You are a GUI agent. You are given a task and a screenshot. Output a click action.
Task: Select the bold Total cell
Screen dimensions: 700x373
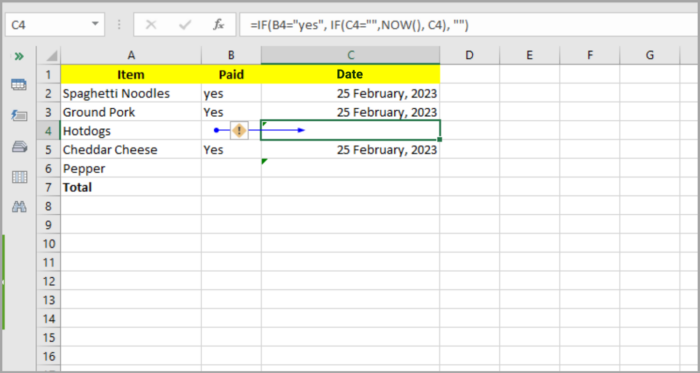(131, 187)
